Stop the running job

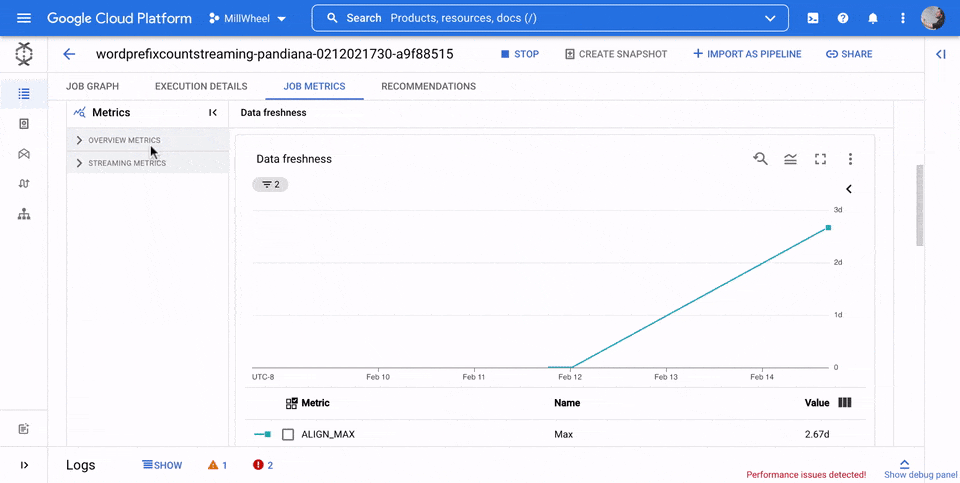coord(519,54)
